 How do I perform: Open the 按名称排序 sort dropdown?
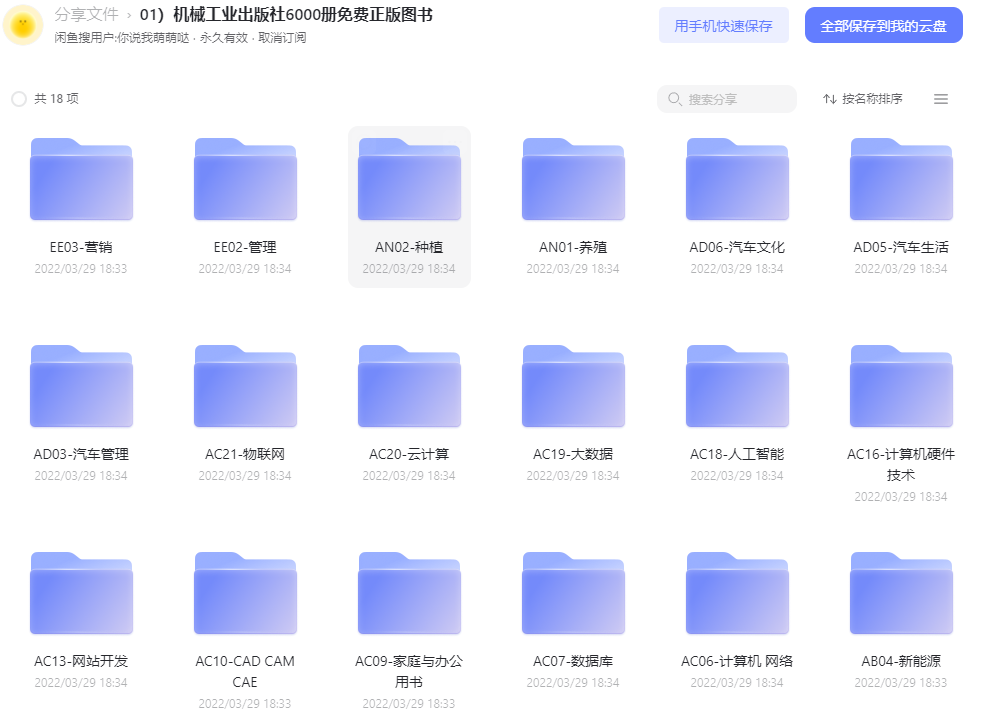(x=863, y=99)
